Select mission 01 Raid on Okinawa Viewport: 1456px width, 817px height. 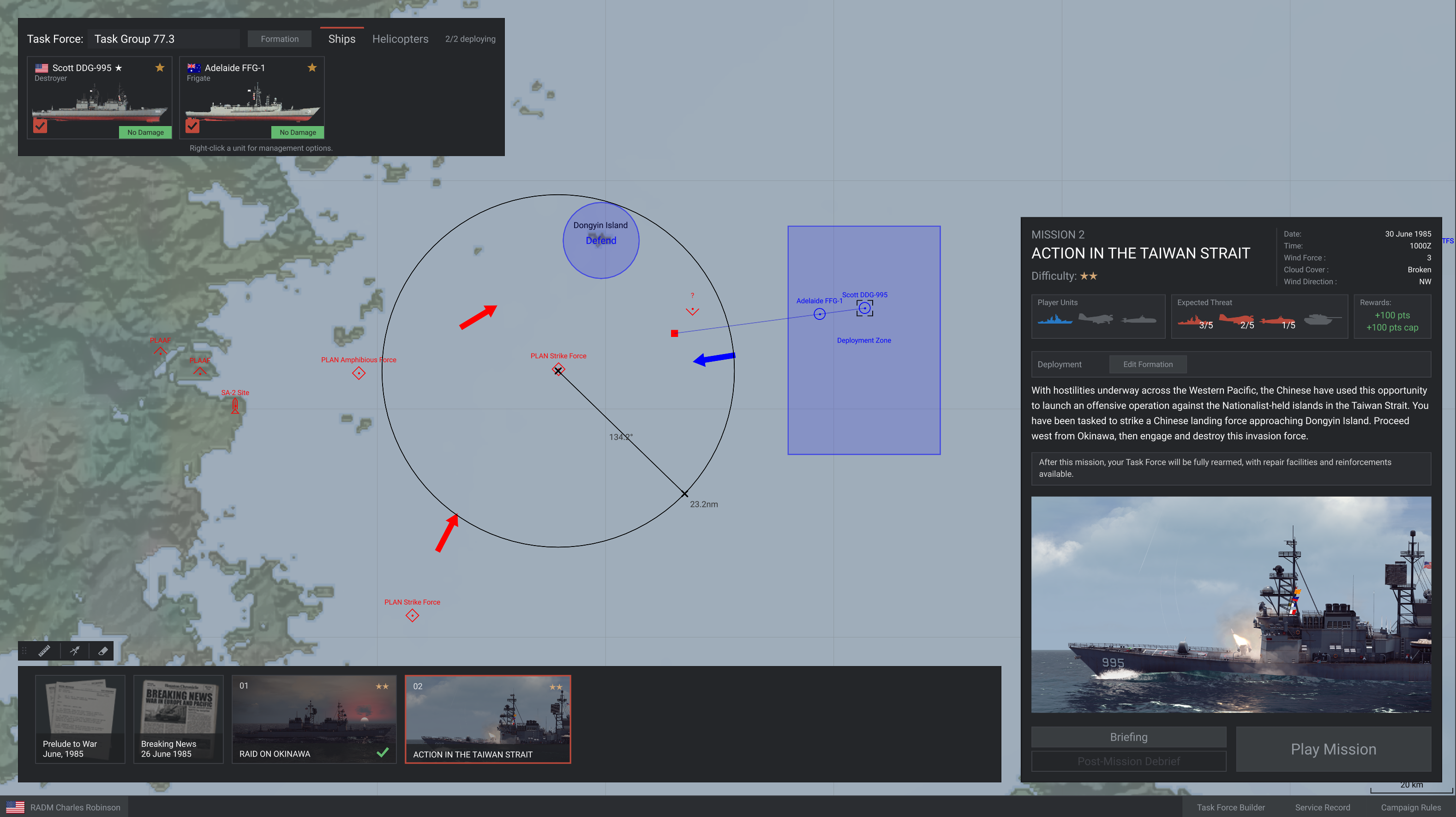314,719
